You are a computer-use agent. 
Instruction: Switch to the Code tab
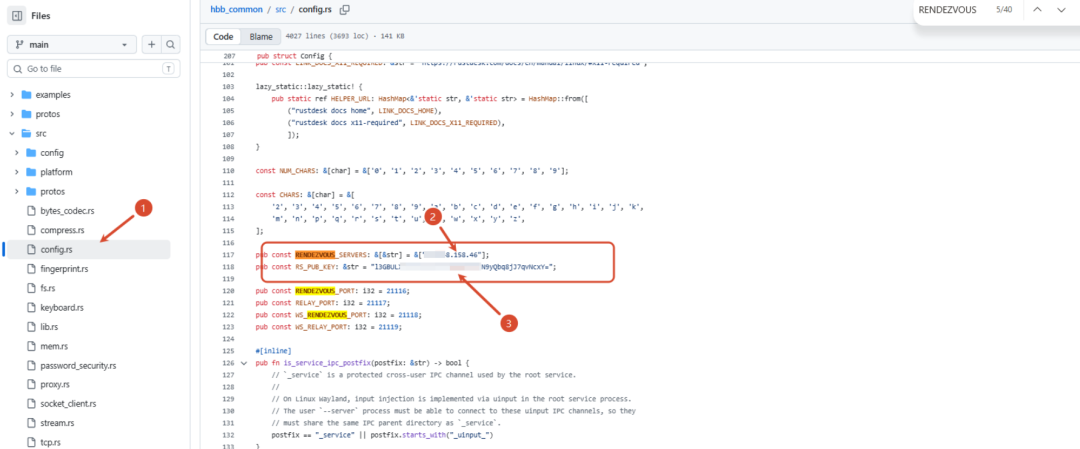point(223,36)
